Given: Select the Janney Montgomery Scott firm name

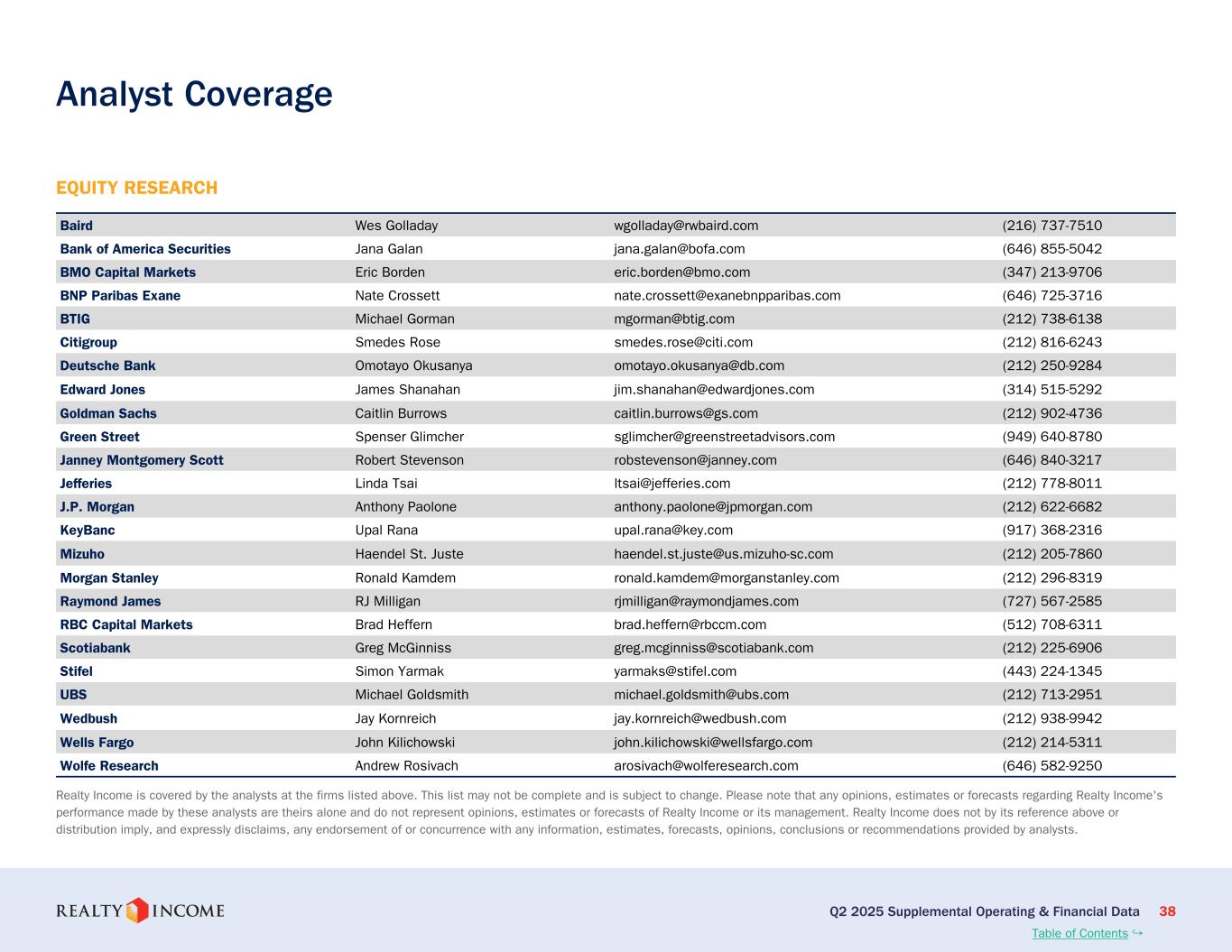Looking at the screenshot, I should [142, 460].
